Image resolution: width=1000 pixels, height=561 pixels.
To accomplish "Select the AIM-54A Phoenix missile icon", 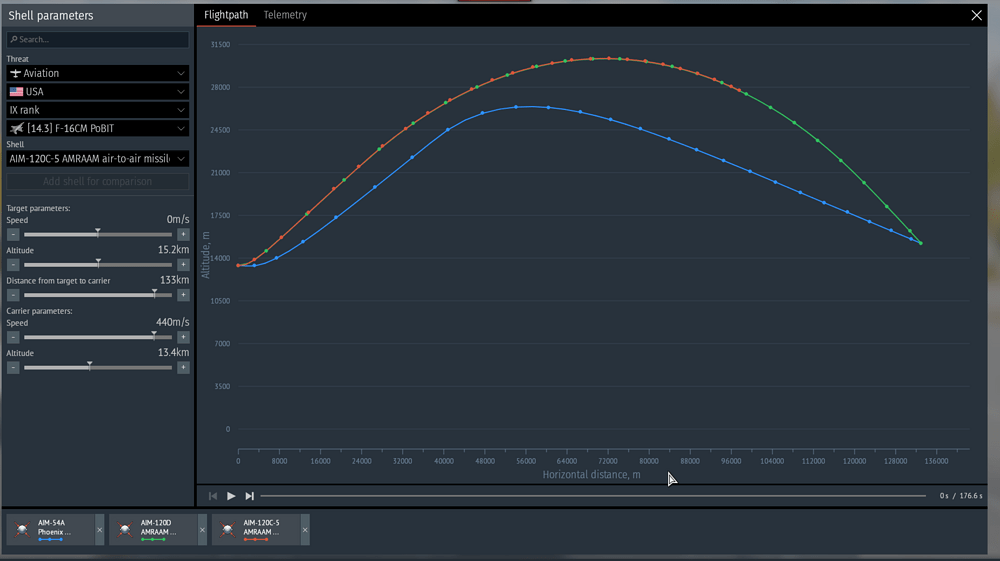I will pos(22,529).
